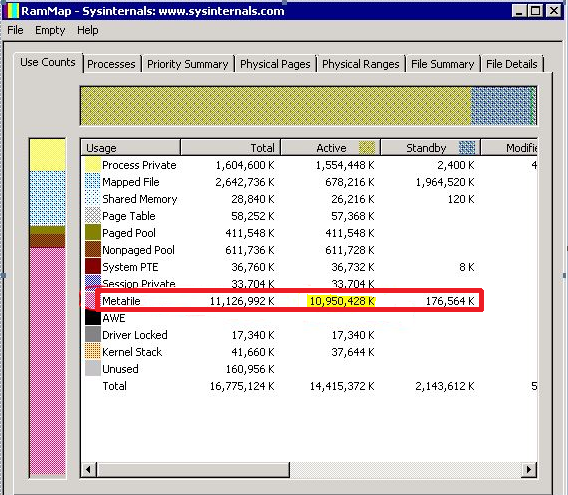This screenshot has width=568, height=495.
Task: Click Mapped File standby 1,964,520 K
Action: [445, 182]
